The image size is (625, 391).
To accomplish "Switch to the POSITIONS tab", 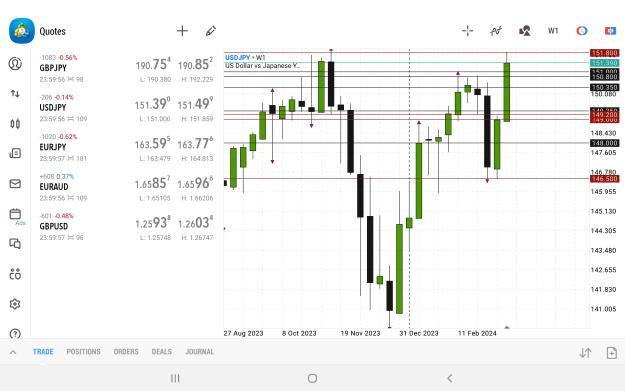I will coord(83,352).
